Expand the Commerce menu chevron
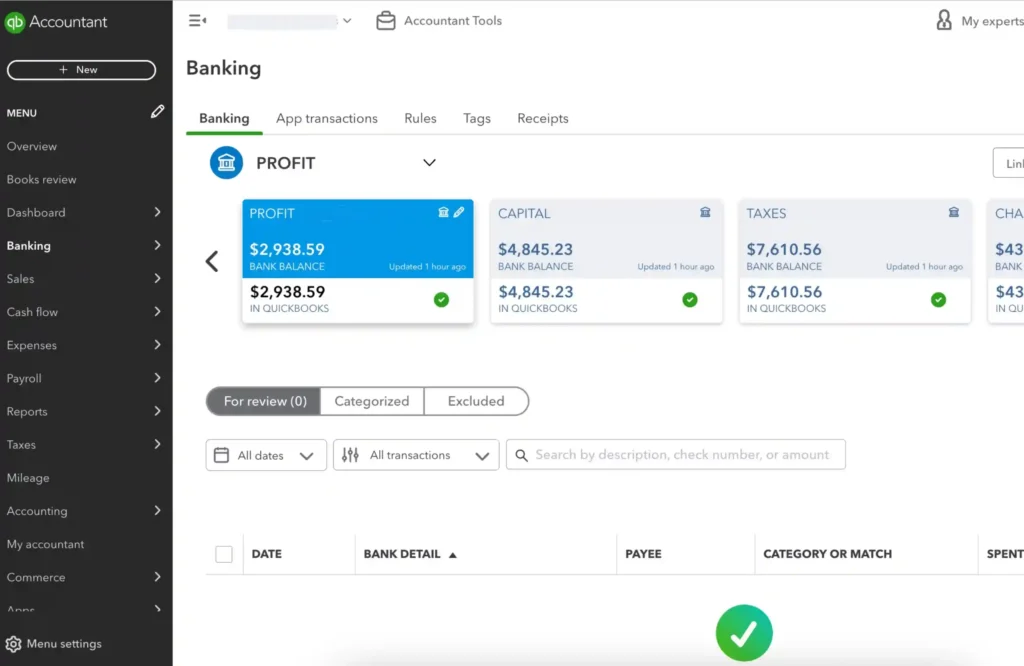Screen dimensions: 1024x666 tap(157, 577)
